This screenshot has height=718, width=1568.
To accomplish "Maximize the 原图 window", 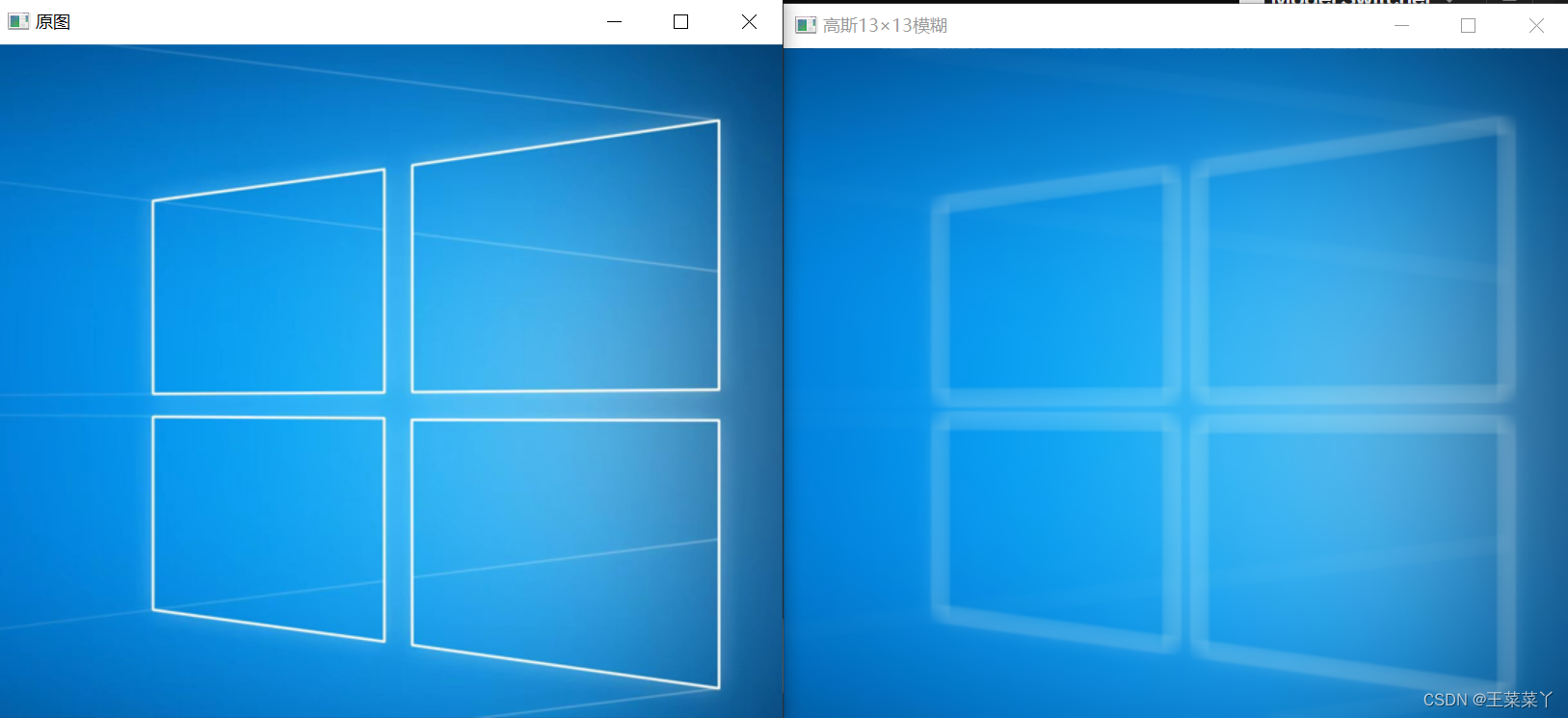I will (x=680, y=21).
